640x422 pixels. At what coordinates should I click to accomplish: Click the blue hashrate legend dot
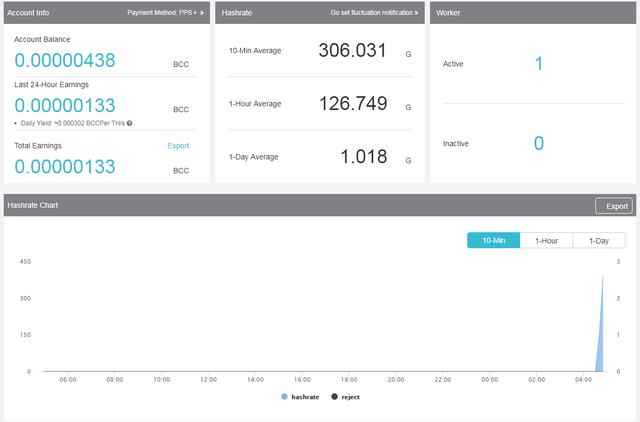[284, 397]
